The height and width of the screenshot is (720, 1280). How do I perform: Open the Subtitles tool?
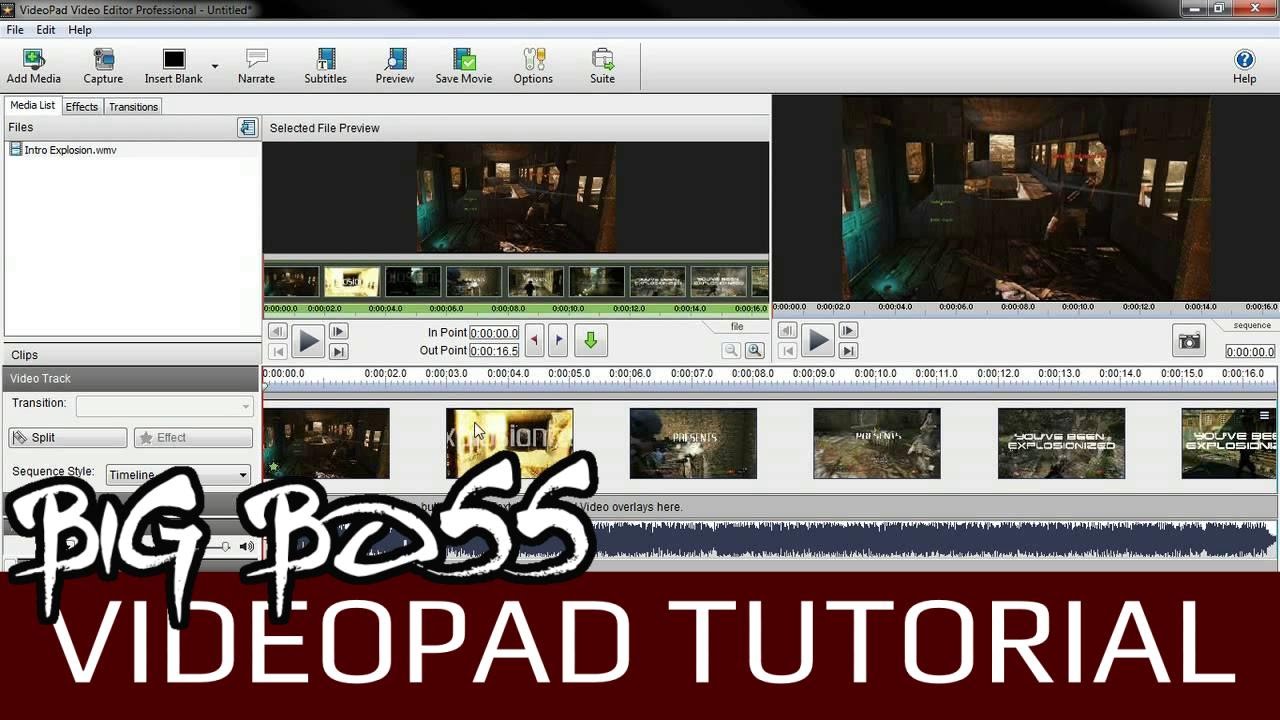[x=326, y=67]
